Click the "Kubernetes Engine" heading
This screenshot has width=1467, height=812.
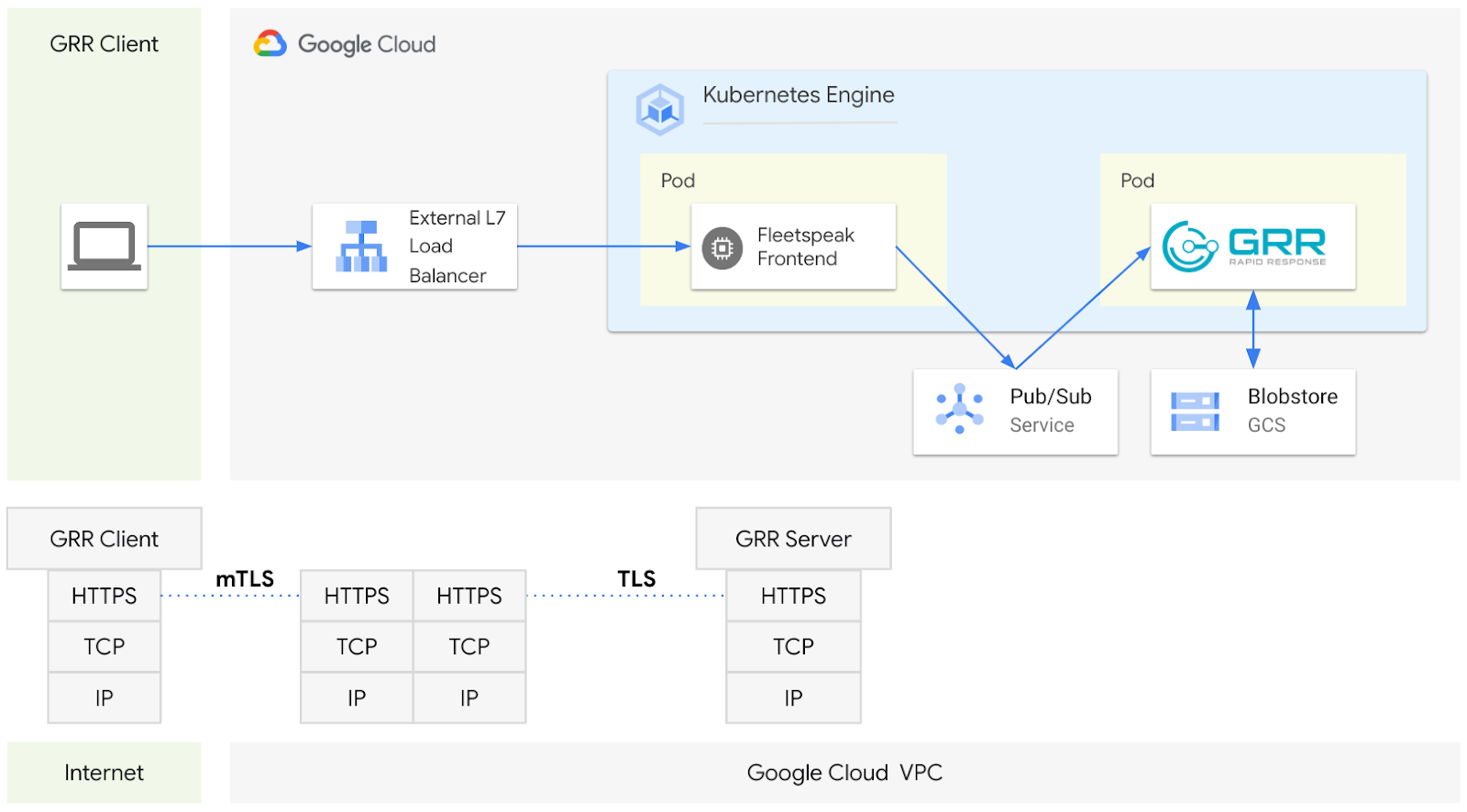click(799, 95)
